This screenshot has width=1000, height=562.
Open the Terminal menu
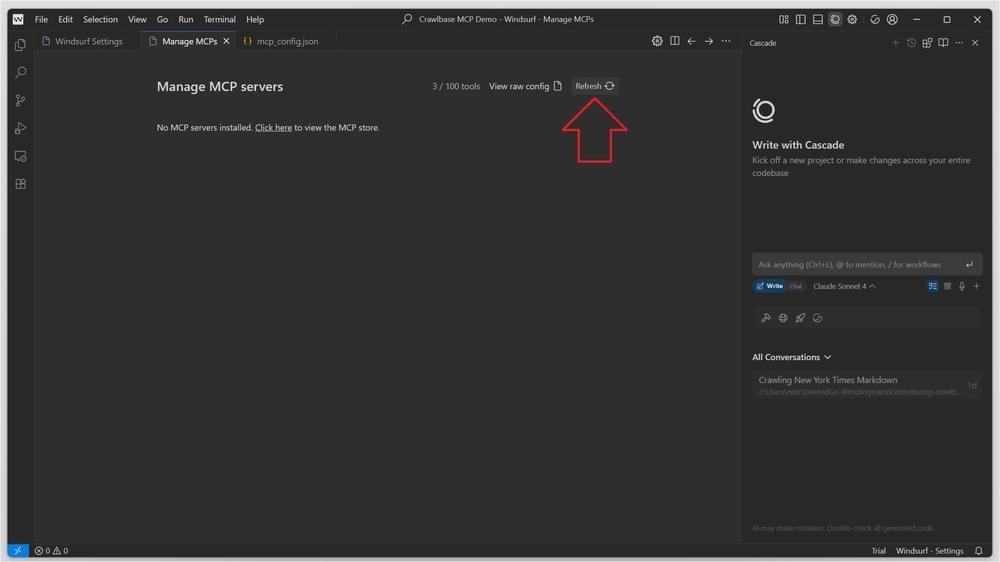click(x=219, y=19)
